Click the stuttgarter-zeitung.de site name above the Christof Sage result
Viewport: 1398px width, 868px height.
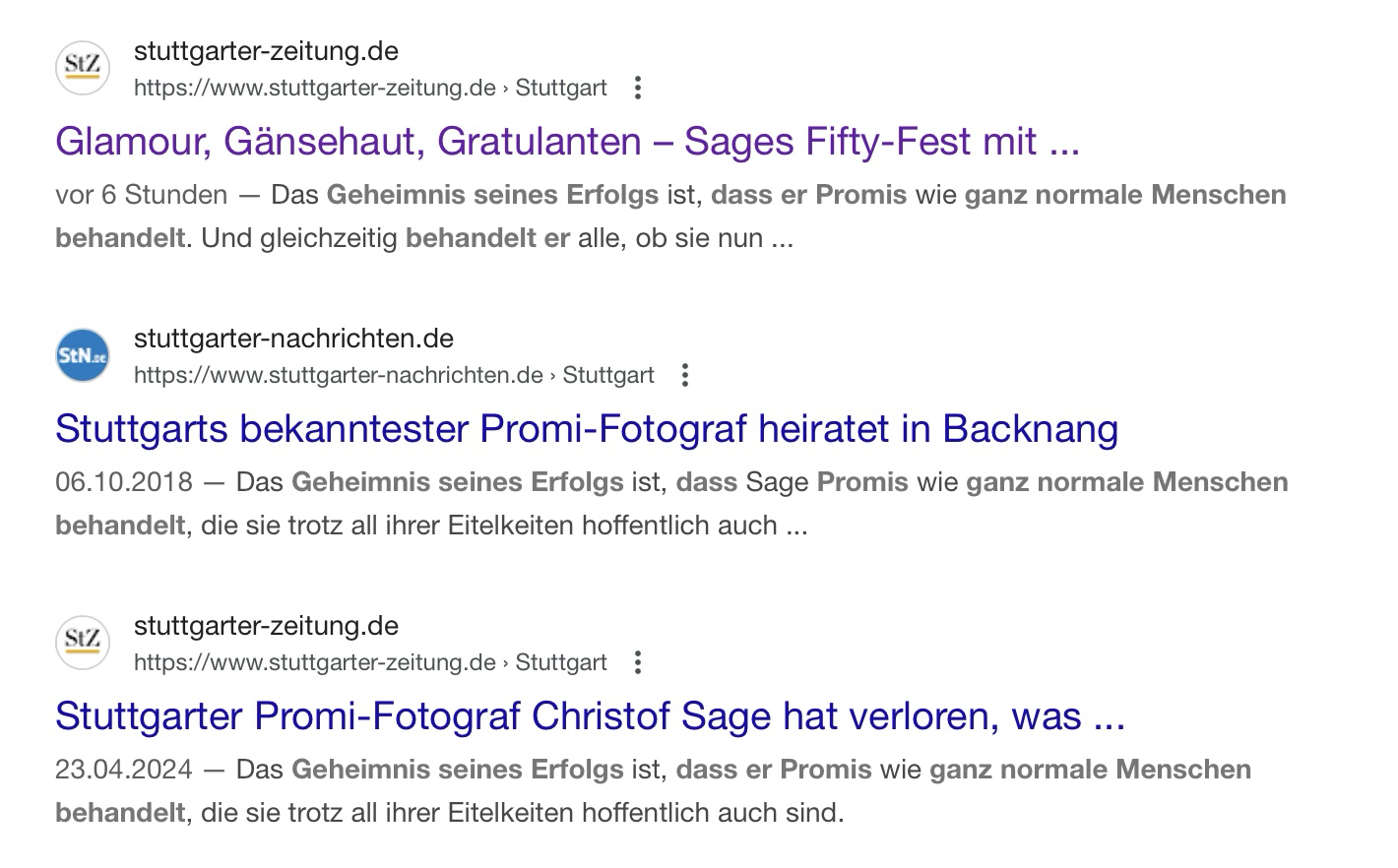click(x=266, y=626)
